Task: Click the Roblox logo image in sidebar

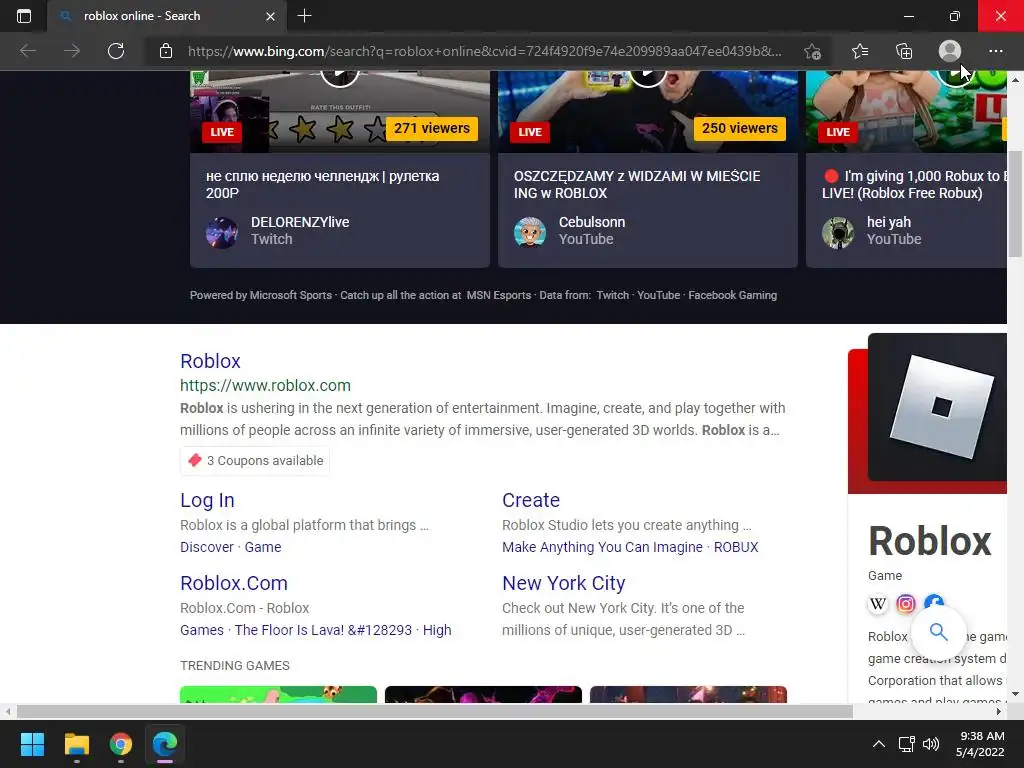Action: click(938, 408)
